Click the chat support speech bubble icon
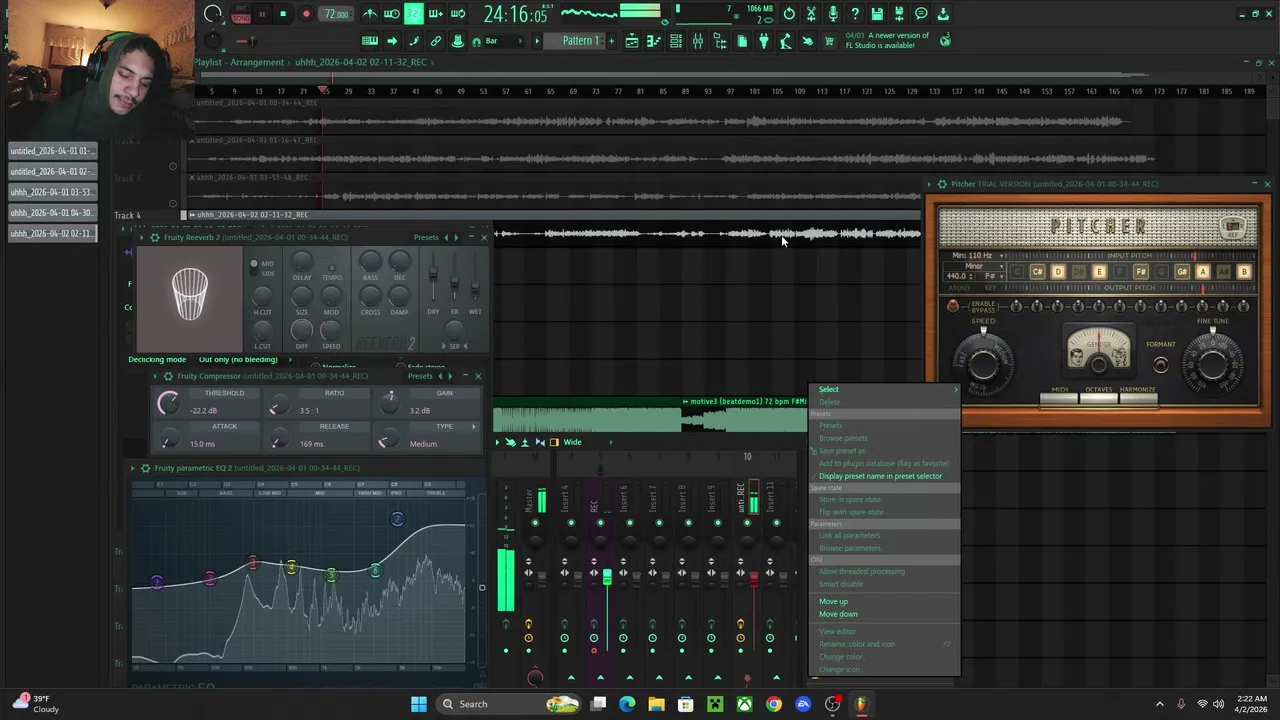Screen dimensions: 1280x720 click(x=921, y=14)
